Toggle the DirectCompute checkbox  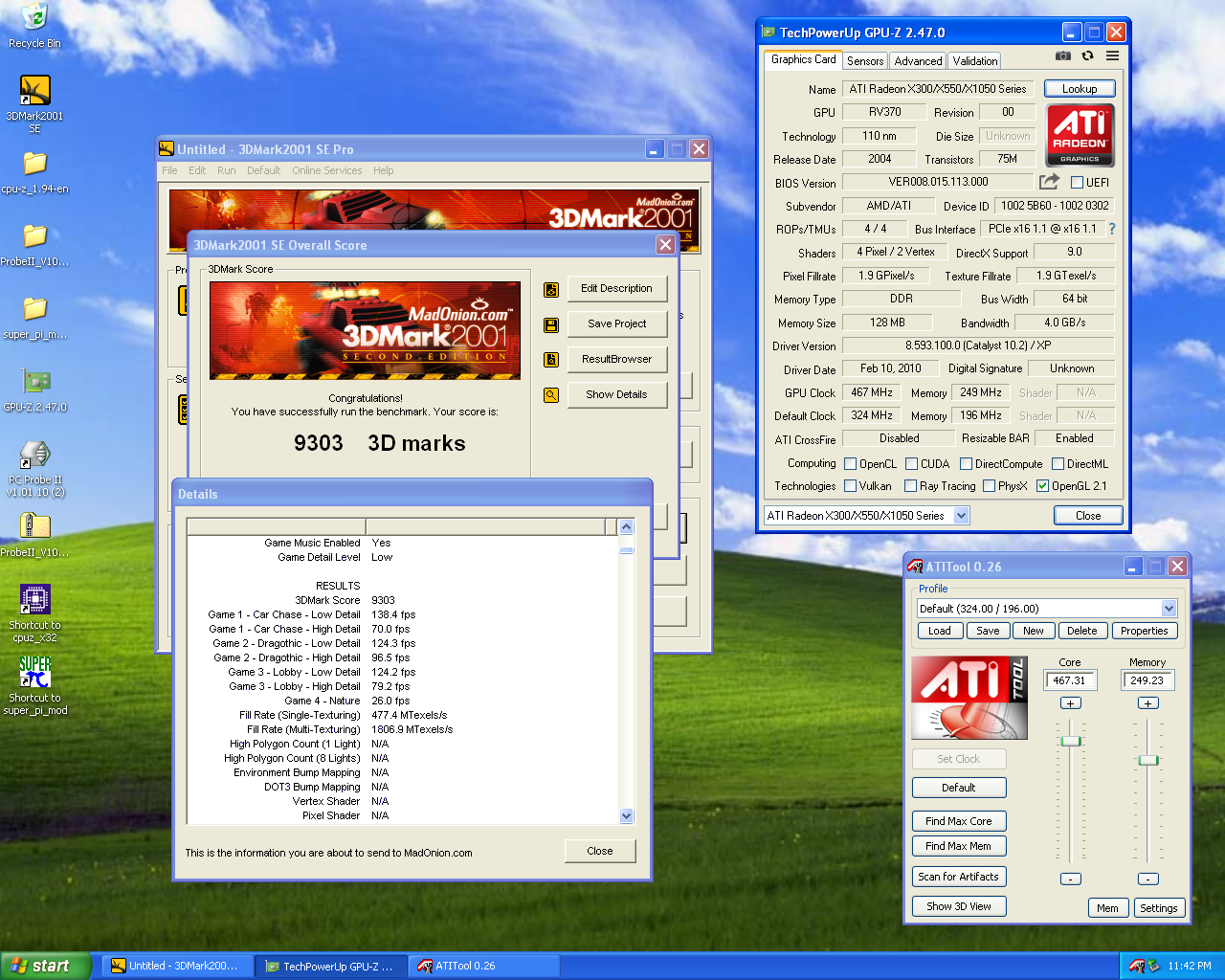coord(967,464)
